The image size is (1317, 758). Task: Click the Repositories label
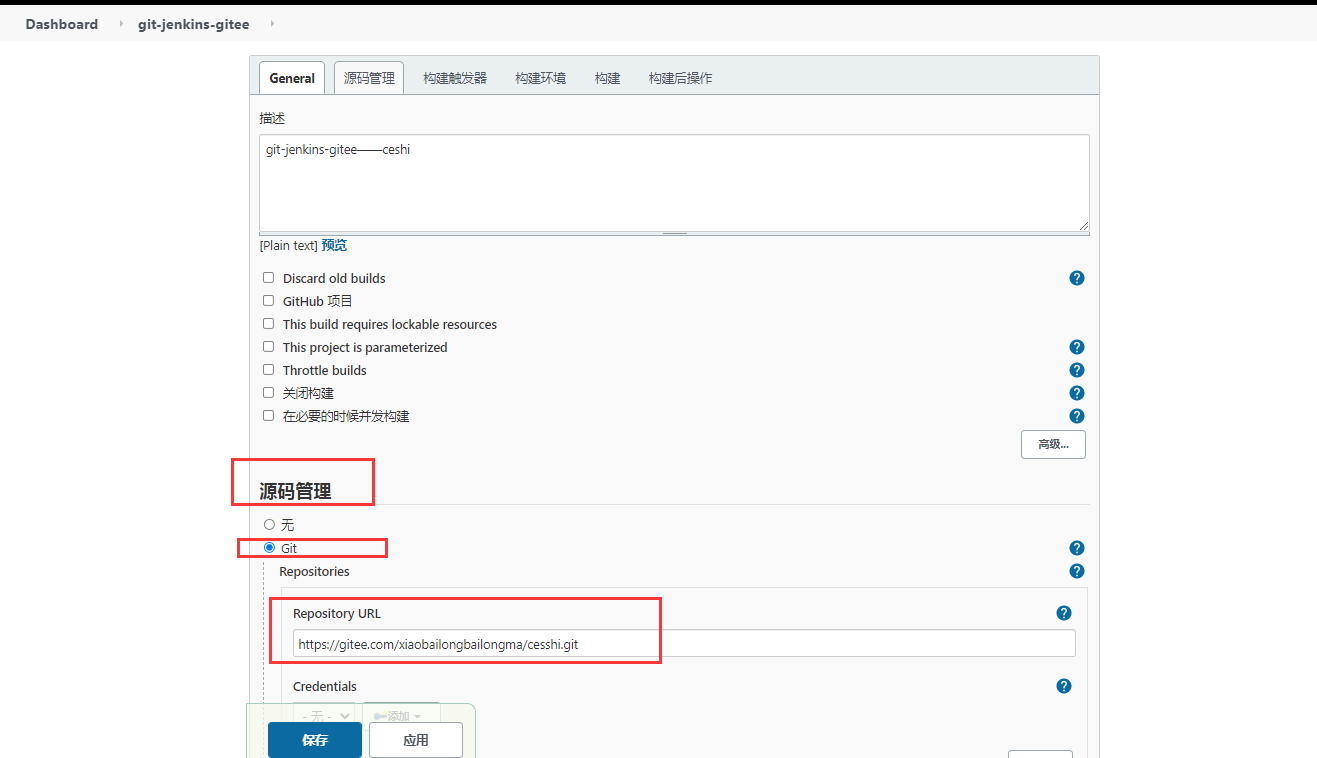[x=314, y=571]
